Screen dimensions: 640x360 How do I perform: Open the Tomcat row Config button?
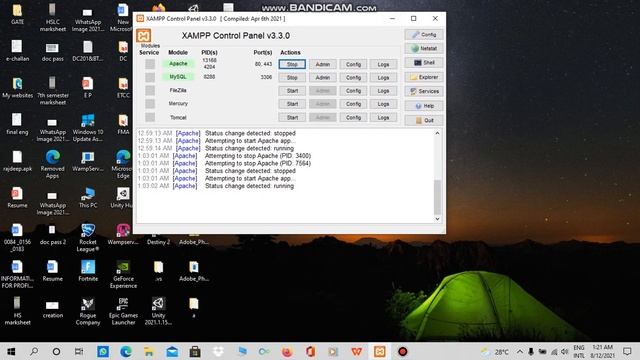pyautogui.click(x=353, y=118)
